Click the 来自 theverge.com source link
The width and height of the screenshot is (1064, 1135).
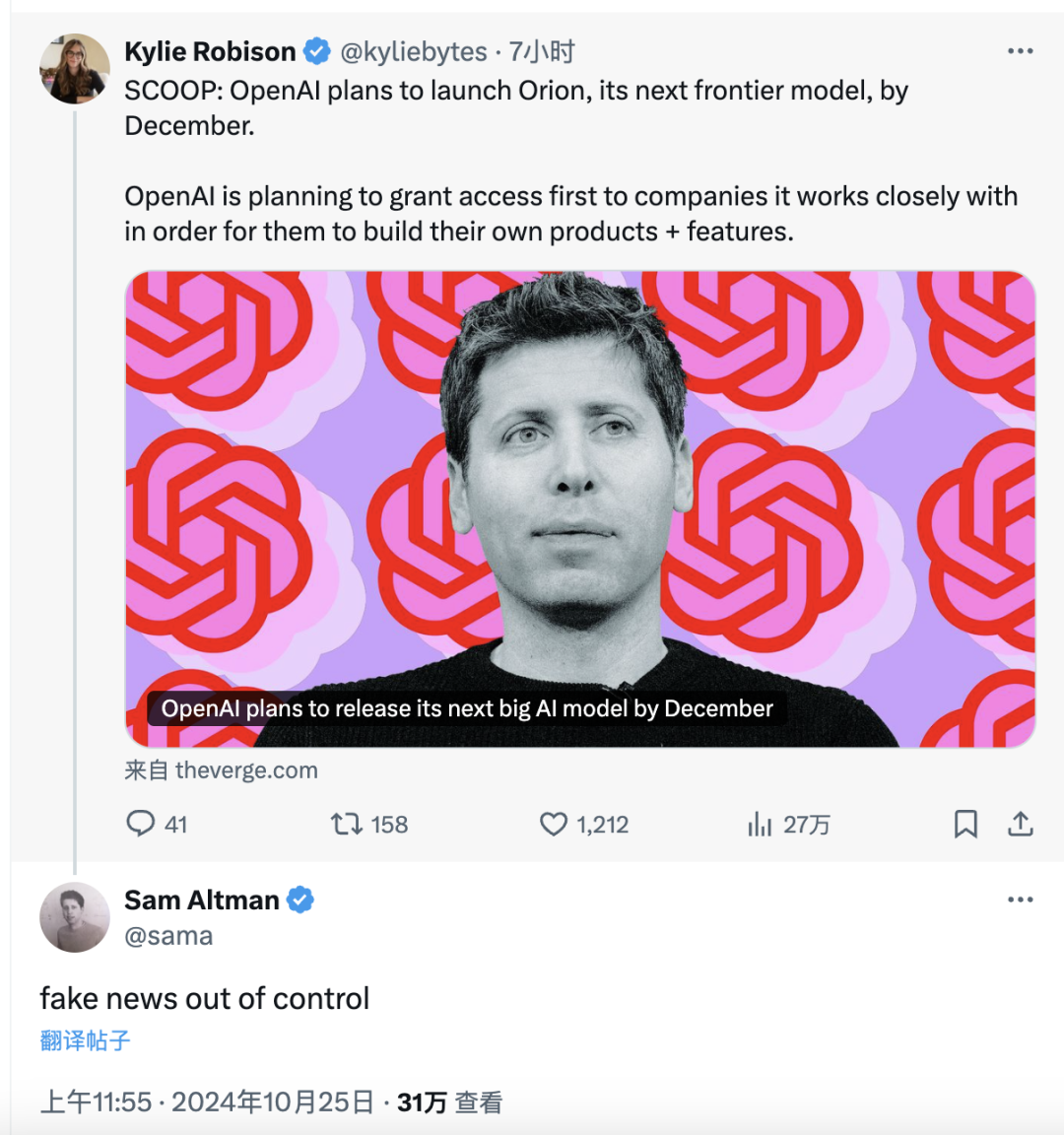[222, 770]
